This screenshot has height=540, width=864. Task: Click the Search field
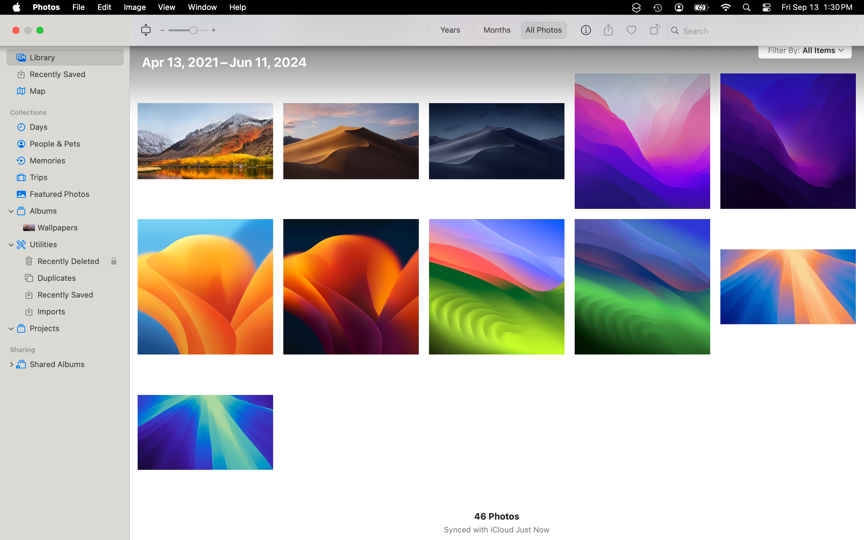point(762,31)
